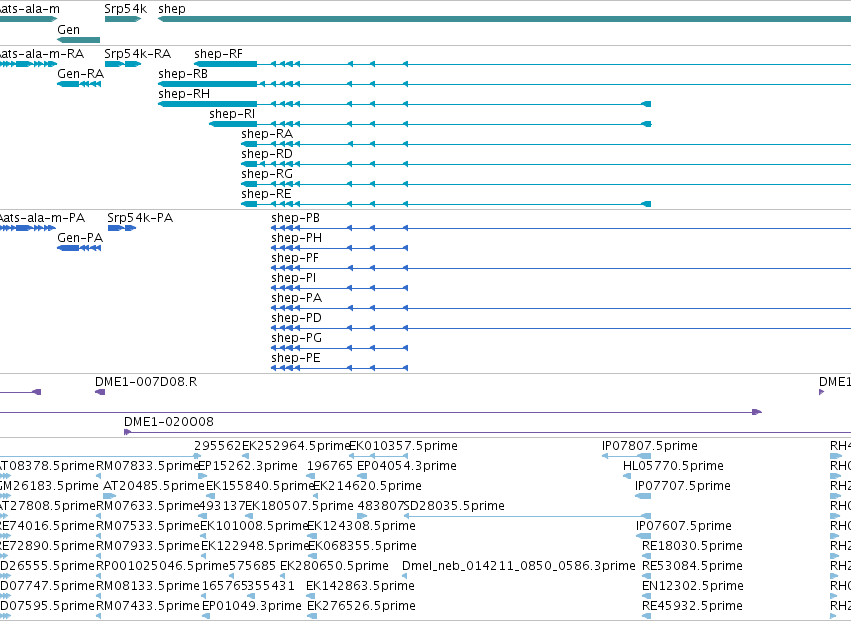The height and width of the screenshot is (621, 851).
Task: Click the Dmel_neb_014211_0850_0586.3prime label
Action: 519,567
